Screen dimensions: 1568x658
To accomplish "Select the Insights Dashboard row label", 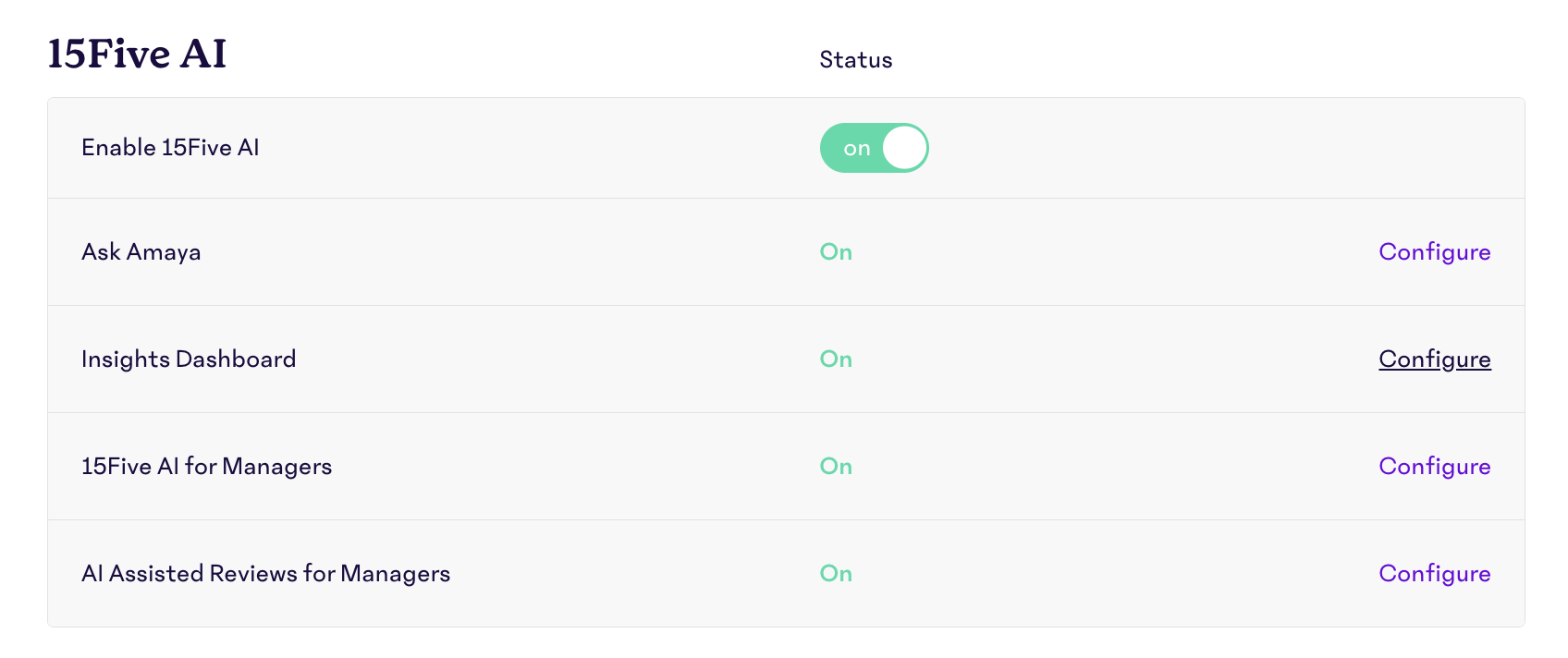I will [x=189, y=359].
